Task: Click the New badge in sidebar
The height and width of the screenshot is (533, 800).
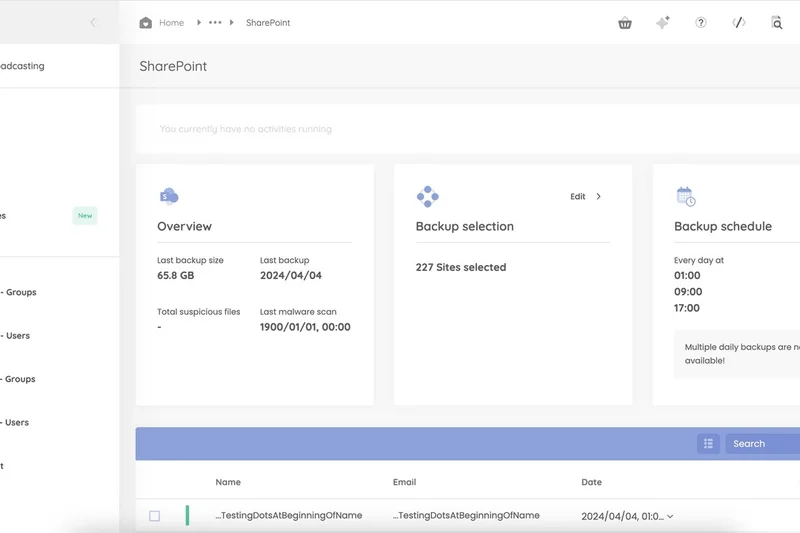Action: click(85, 216)
